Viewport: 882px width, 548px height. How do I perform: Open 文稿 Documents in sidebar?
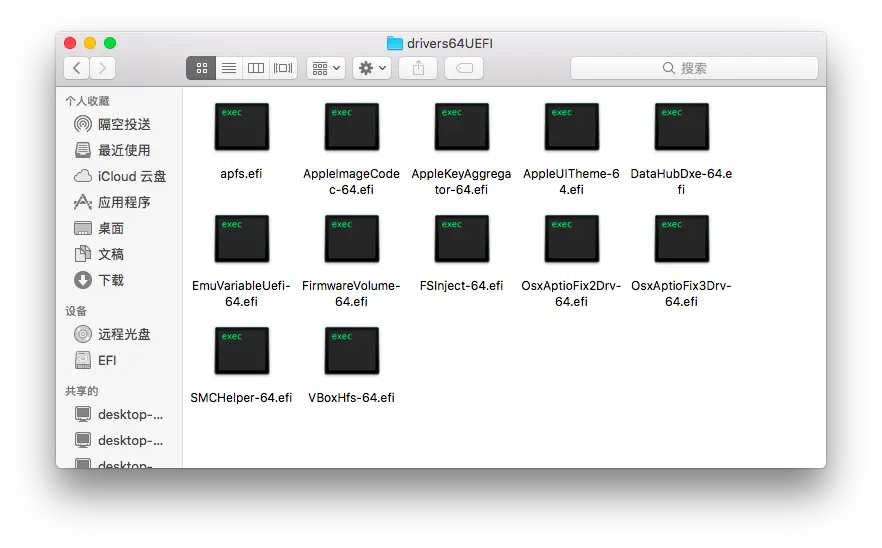click(99, 254)
